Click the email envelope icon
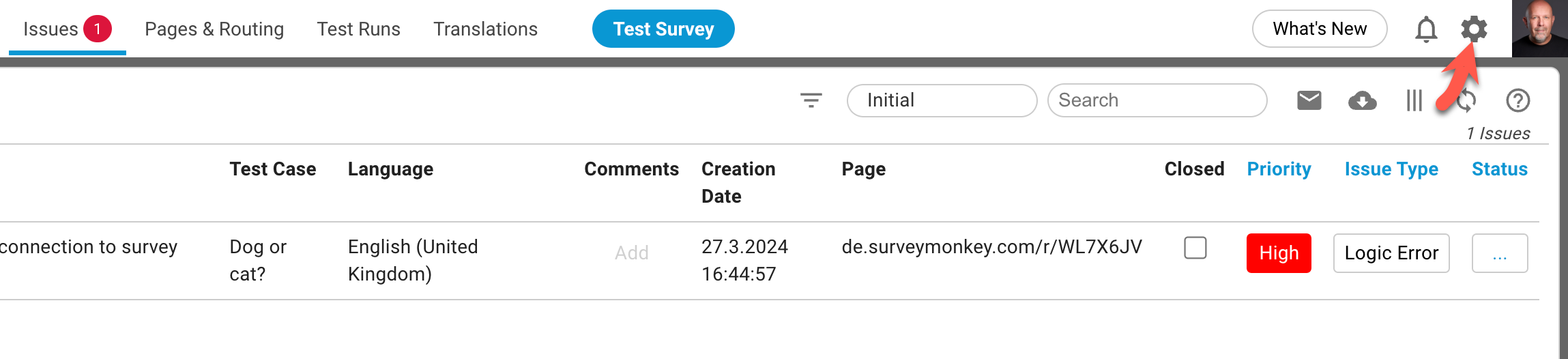 coord(1309,100)
